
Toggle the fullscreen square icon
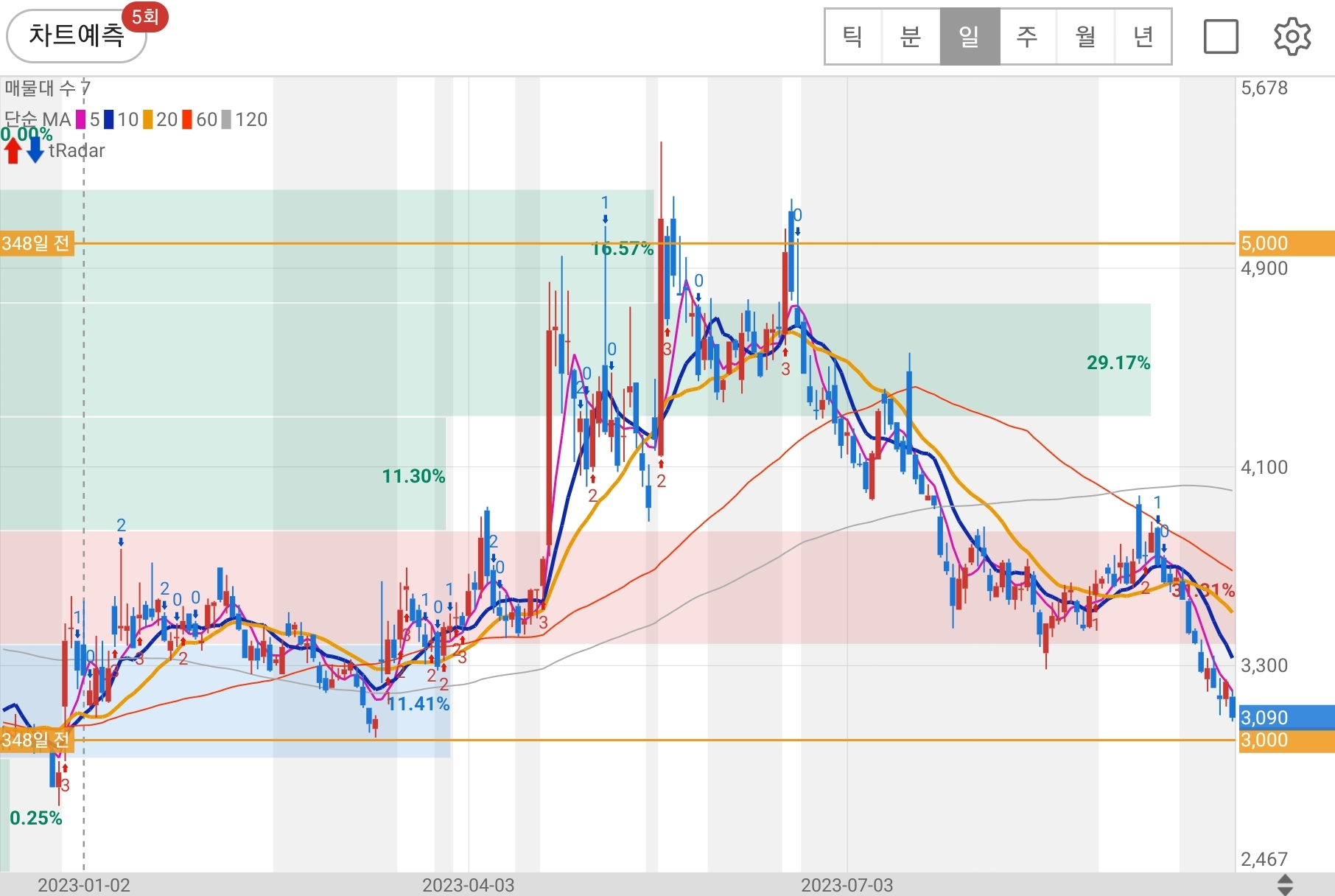click(x=1221, y=37)
